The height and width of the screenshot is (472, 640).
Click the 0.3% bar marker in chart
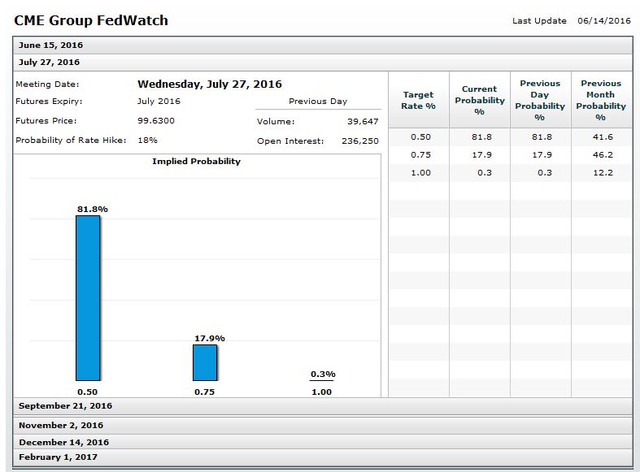tap(322, 380)
